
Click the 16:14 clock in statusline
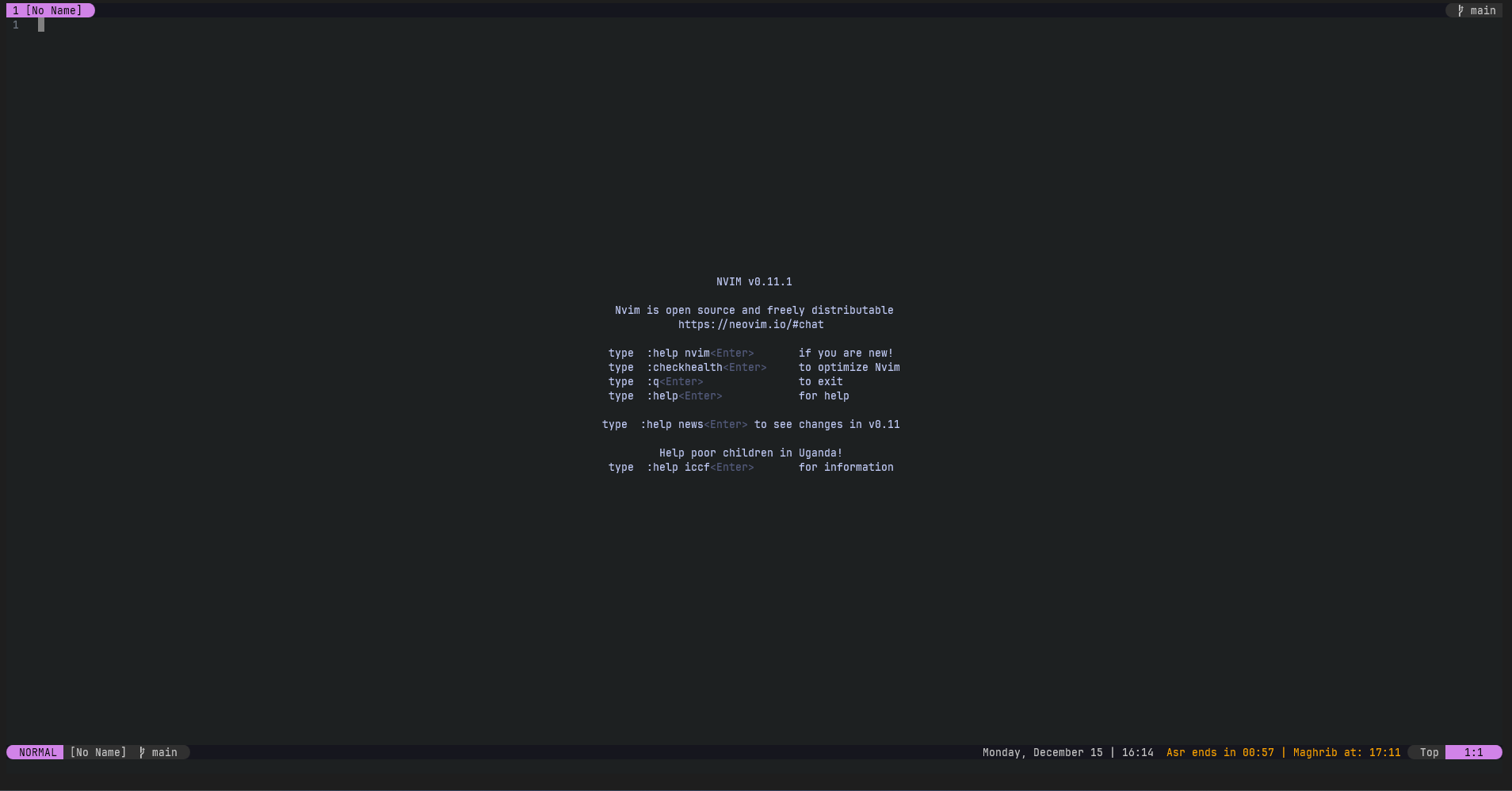(x=1137, y=752)
